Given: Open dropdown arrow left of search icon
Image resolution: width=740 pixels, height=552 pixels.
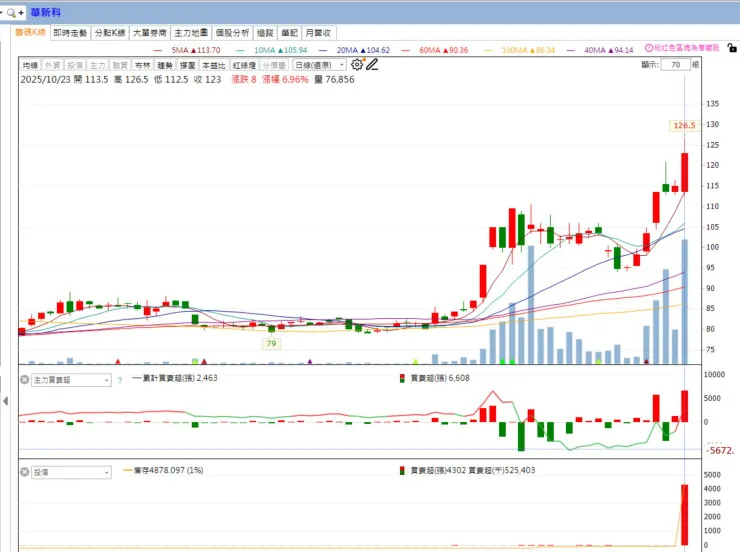Looking at the screenshot, I should [2, 13].
